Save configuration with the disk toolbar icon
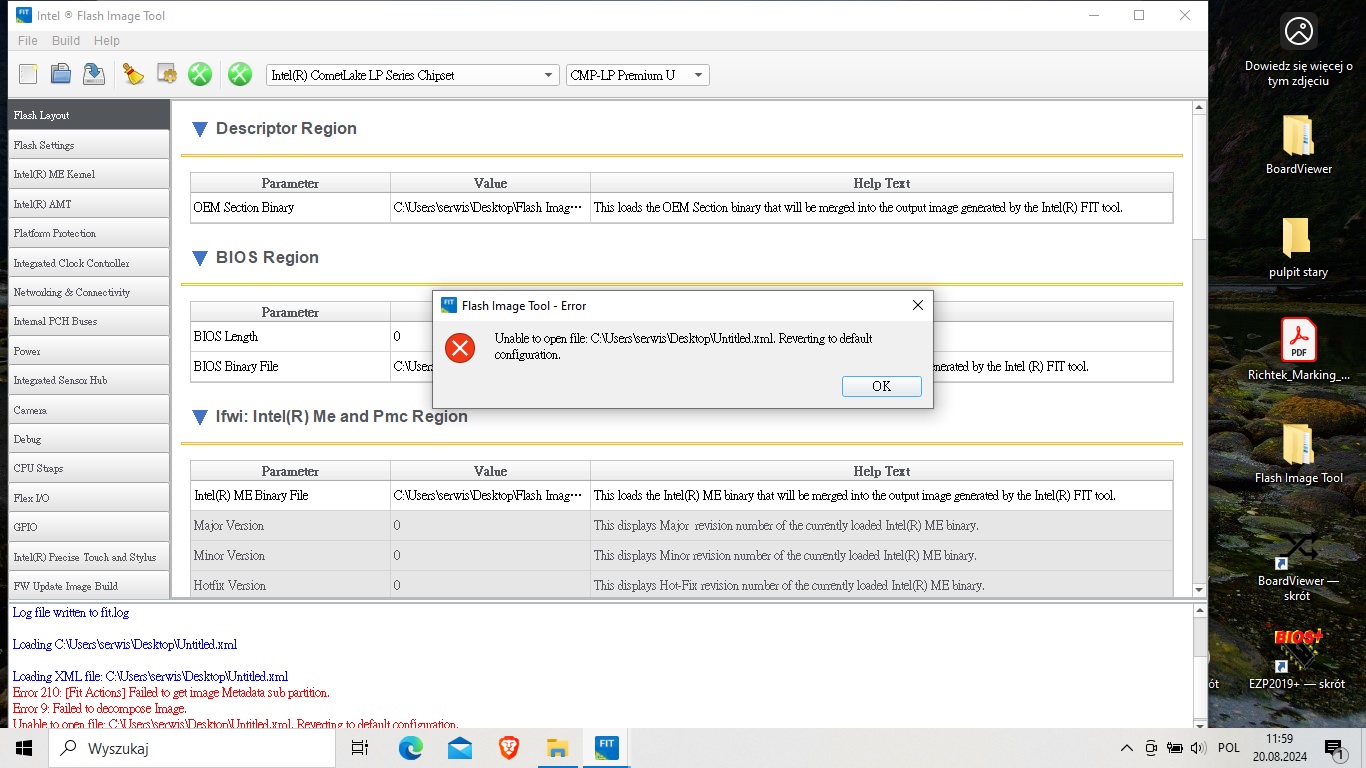The image size is (1366, 768). click(x=94, y=74)
